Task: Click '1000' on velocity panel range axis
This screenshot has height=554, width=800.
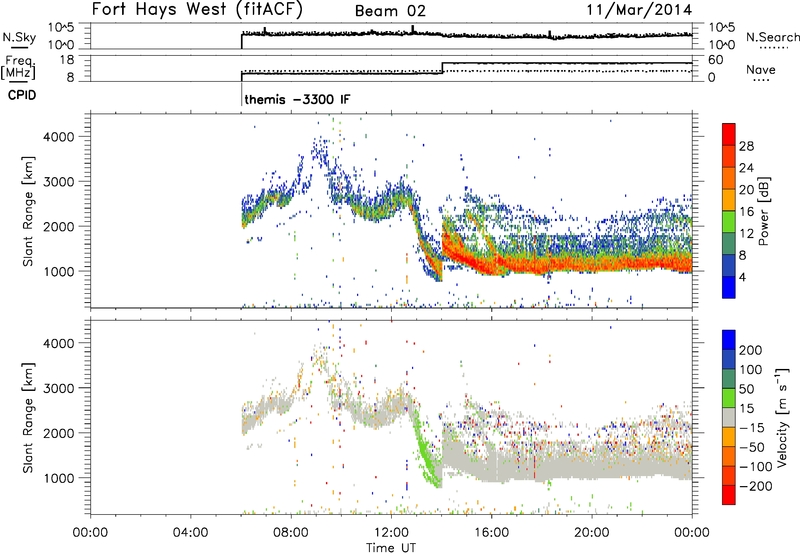Action: [59, 478]
